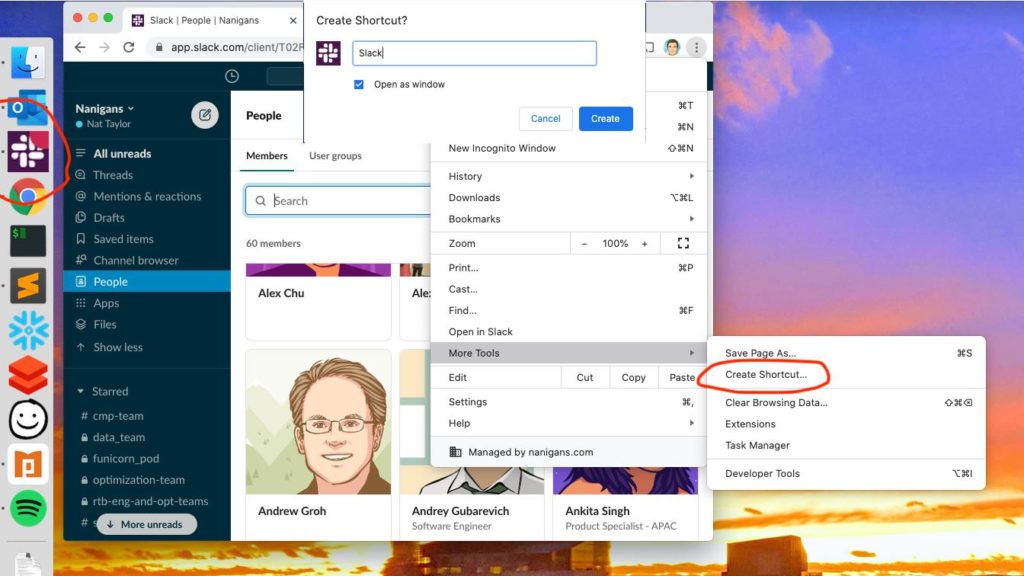Close the Slack browser tab
Viewport: 1024px width, 576px height.
[293, 20]
